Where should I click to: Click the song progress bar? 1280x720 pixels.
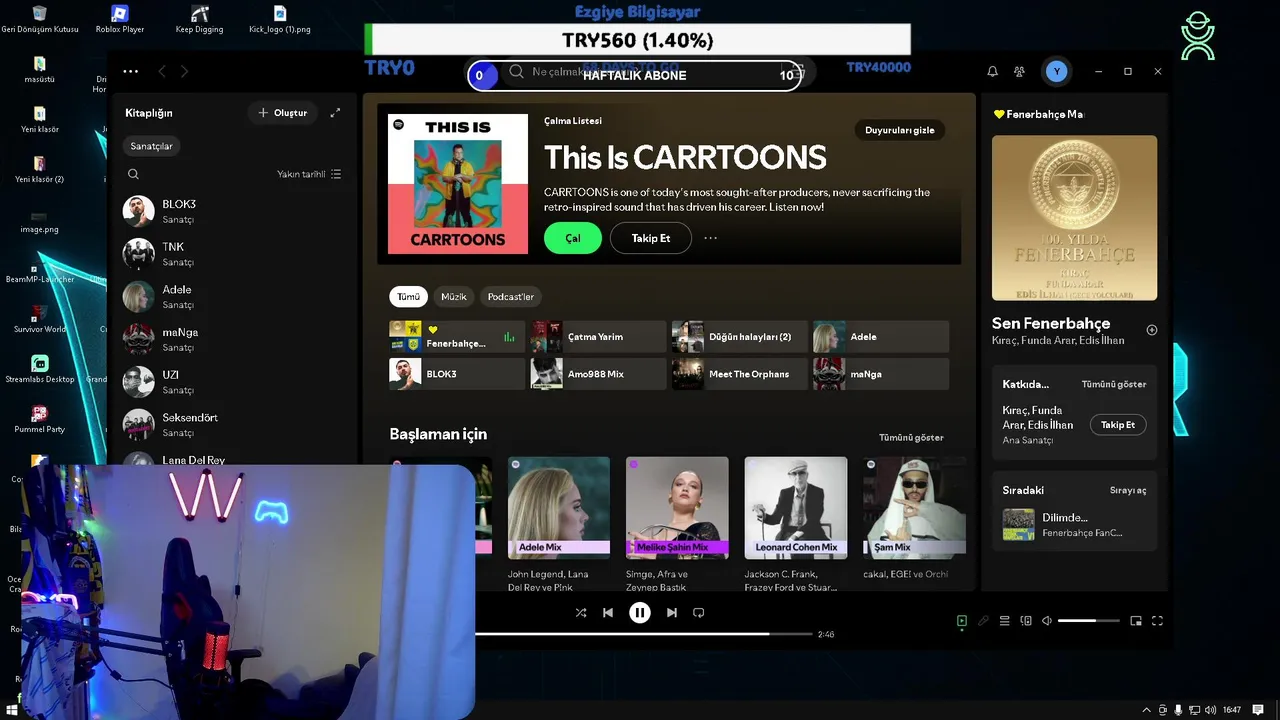644,634
